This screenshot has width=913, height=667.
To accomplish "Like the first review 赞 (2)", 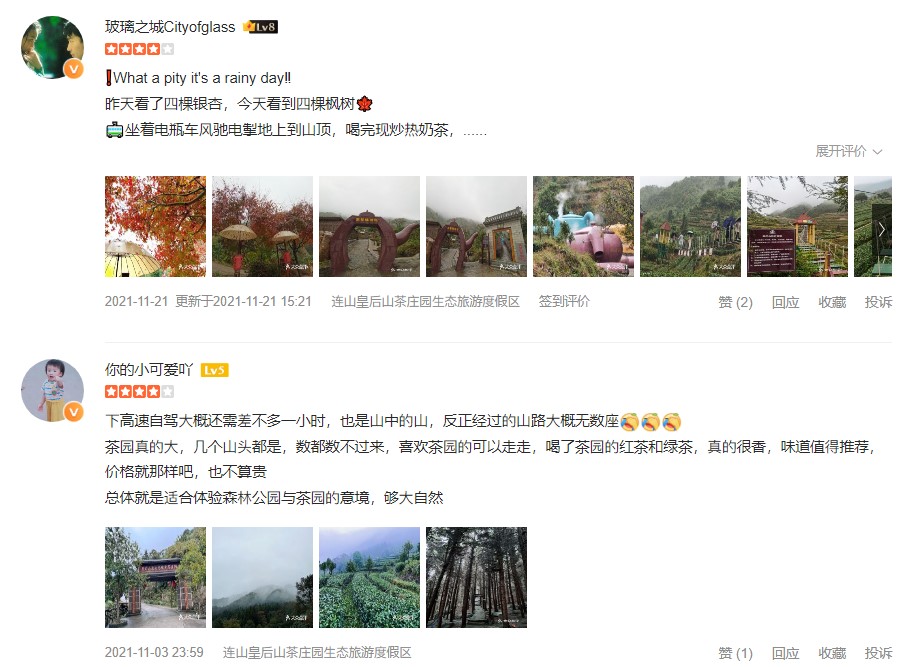I will pos(735,302).
